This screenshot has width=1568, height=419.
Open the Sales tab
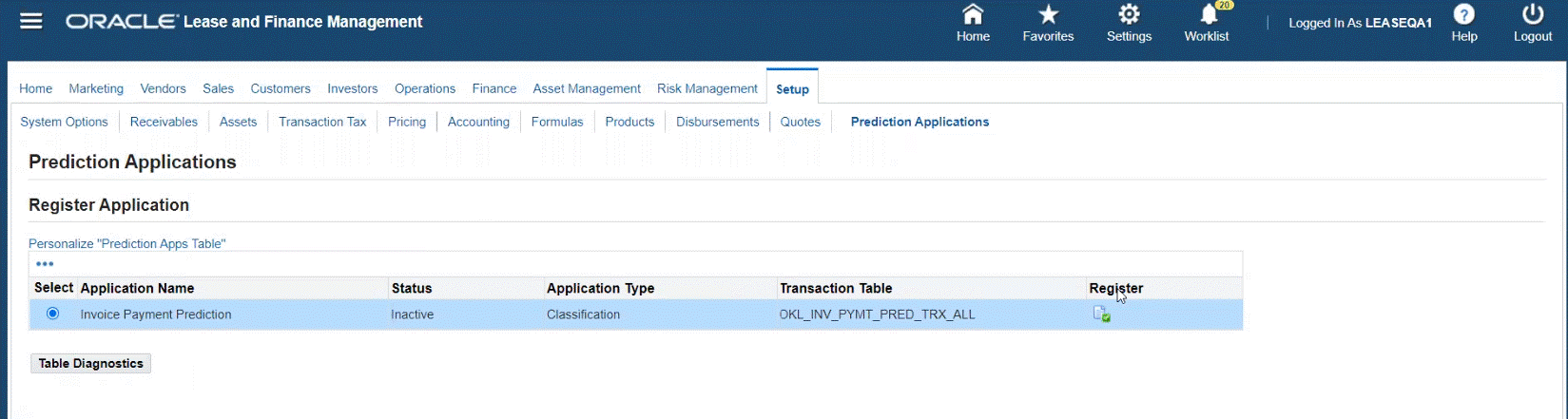tap(218, 88)
